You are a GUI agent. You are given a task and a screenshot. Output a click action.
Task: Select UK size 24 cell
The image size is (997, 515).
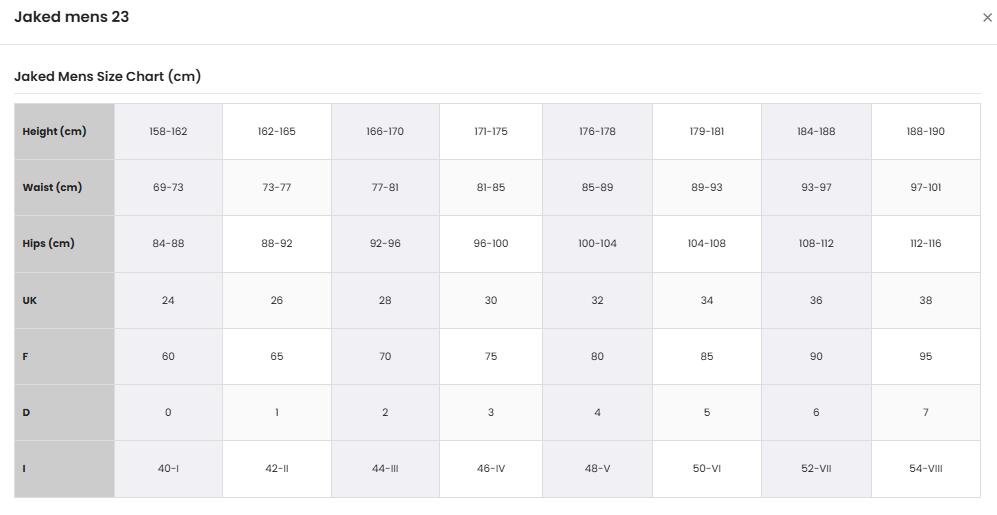point(168,300)
